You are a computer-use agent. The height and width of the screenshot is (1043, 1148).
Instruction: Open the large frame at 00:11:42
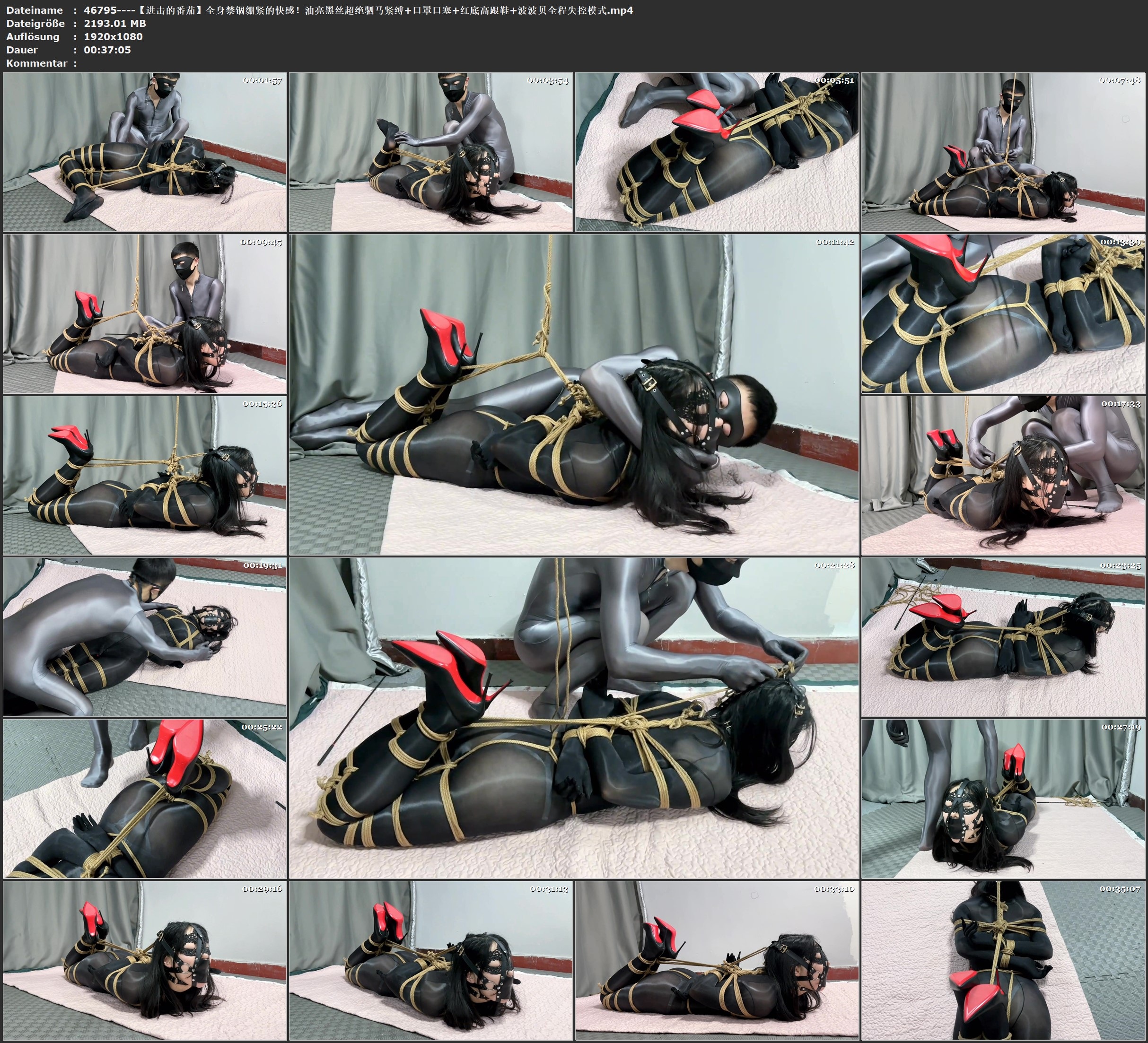pos(574,394)
